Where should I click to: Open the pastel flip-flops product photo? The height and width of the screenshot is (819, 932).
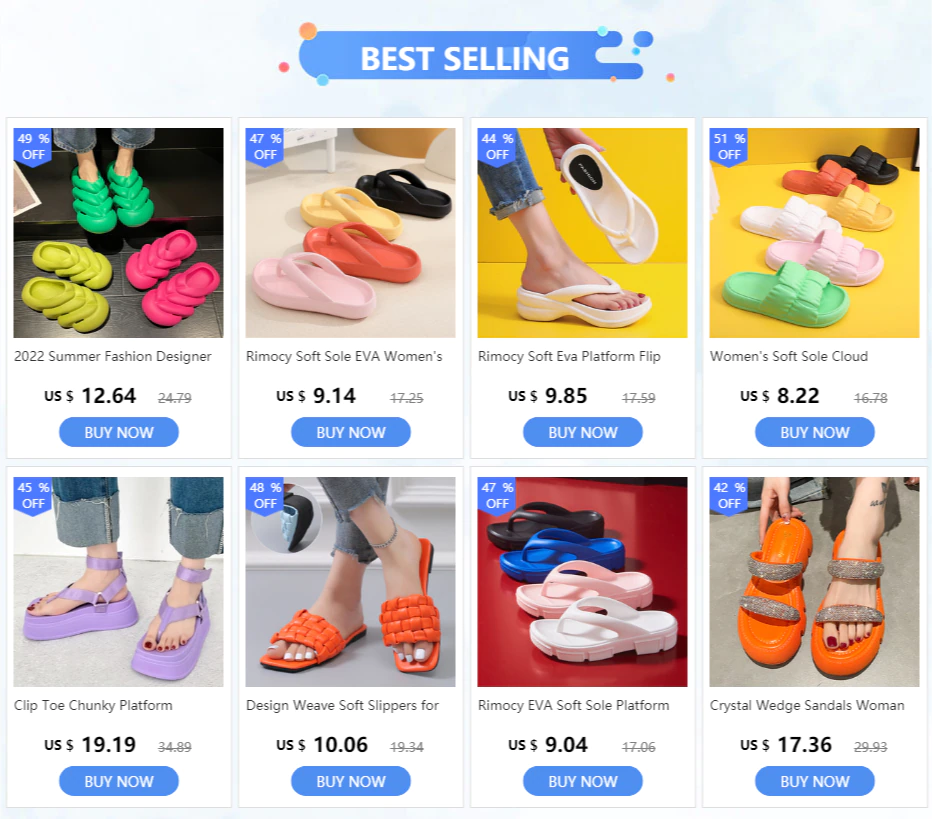[350, 233]
